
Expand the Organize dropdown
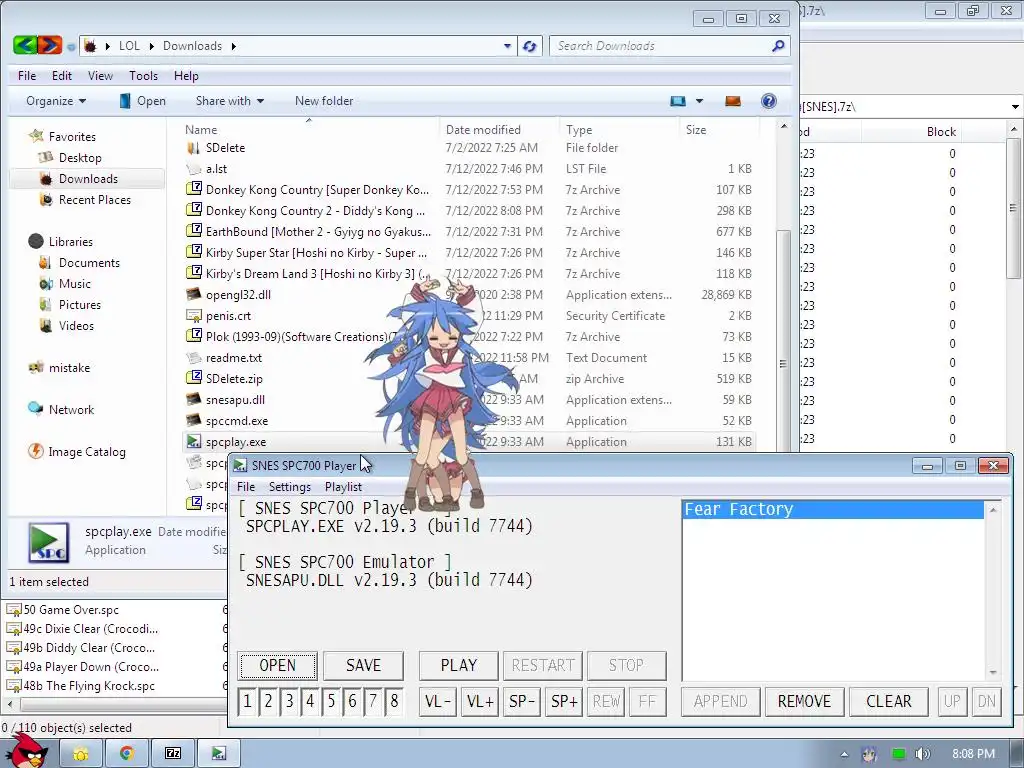56,101
